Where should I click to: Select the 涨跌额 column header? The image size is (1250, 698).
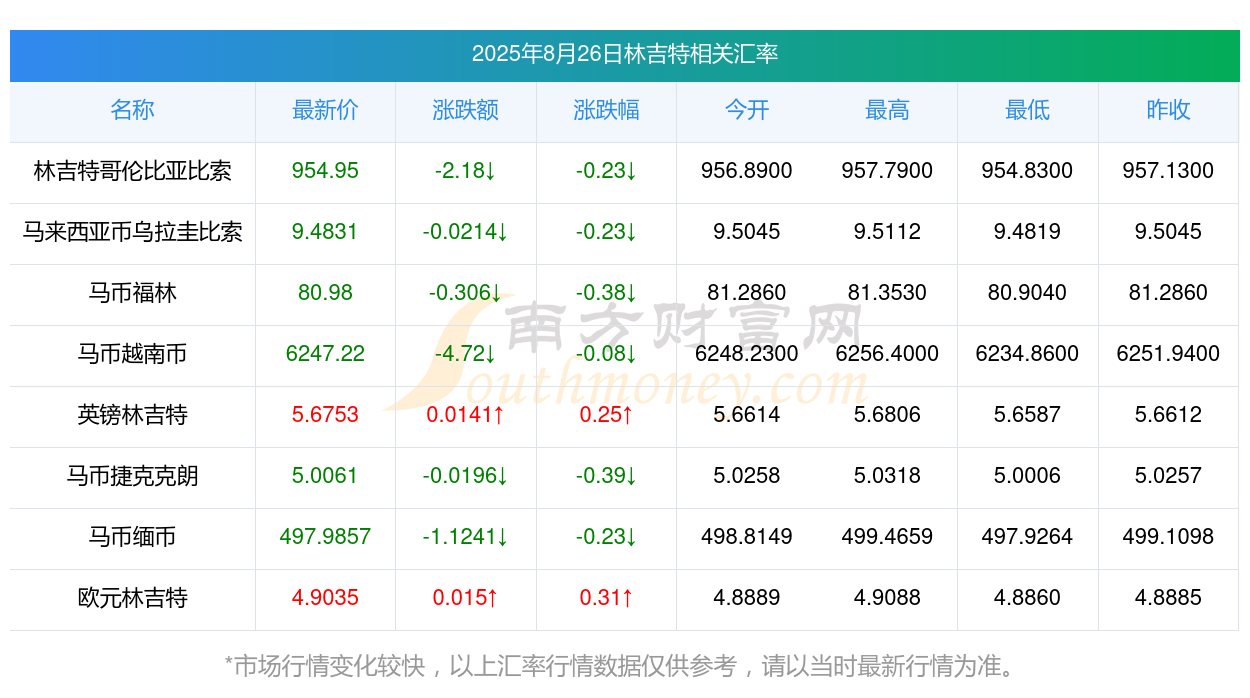click(465, 110)
